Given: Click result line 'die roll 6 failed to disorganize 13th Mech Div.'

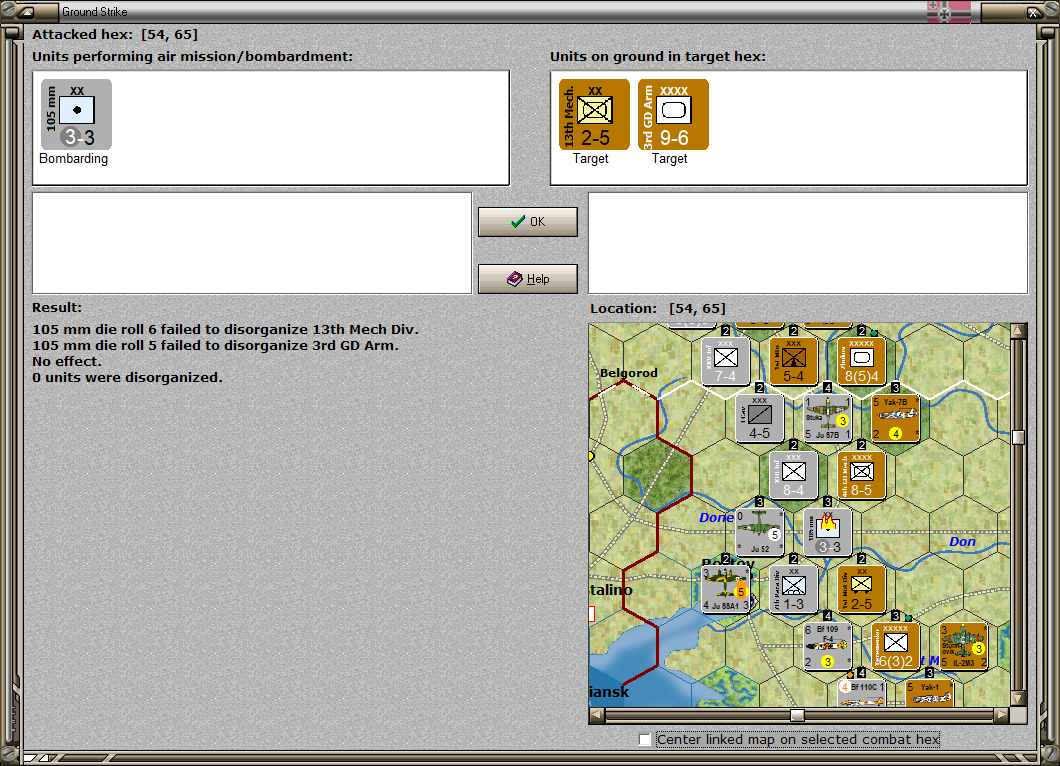Looking at the screenshot, I should [x=225, y=329].
